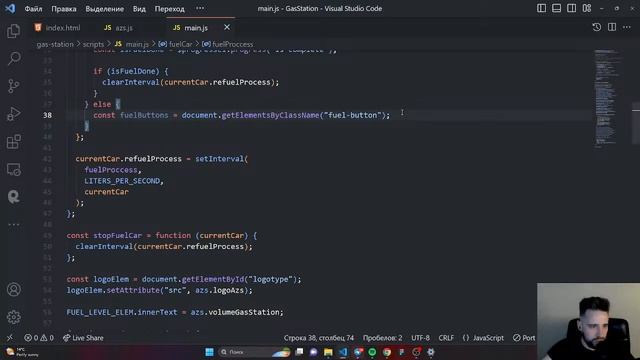Open File Explorer from taskbar
Image resolution: width=640 pixels, height=360 pixels.
[x=328, y=352]
